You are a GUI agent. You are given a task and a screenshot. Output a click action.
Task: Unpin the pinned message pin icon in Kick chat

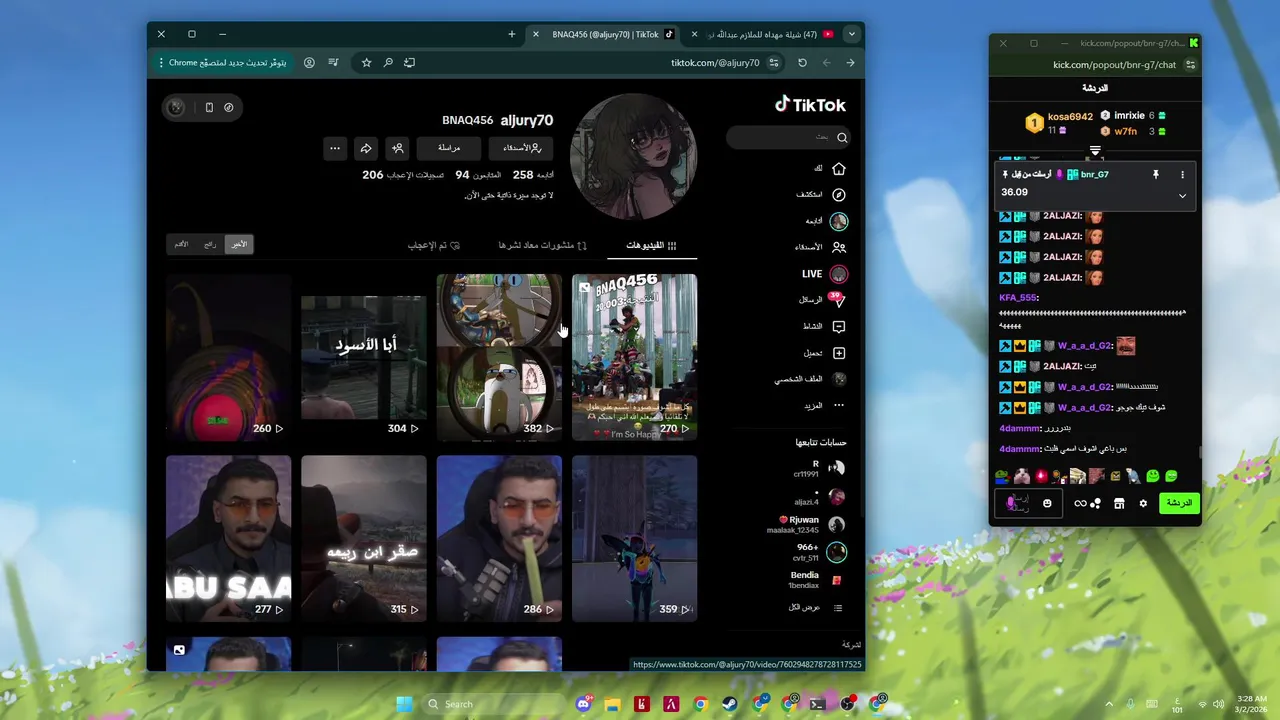[1155, 175]
